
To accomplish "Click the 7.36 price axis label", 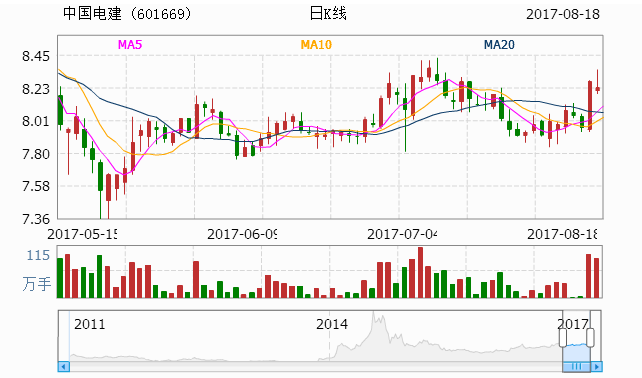I will point(36,219).
